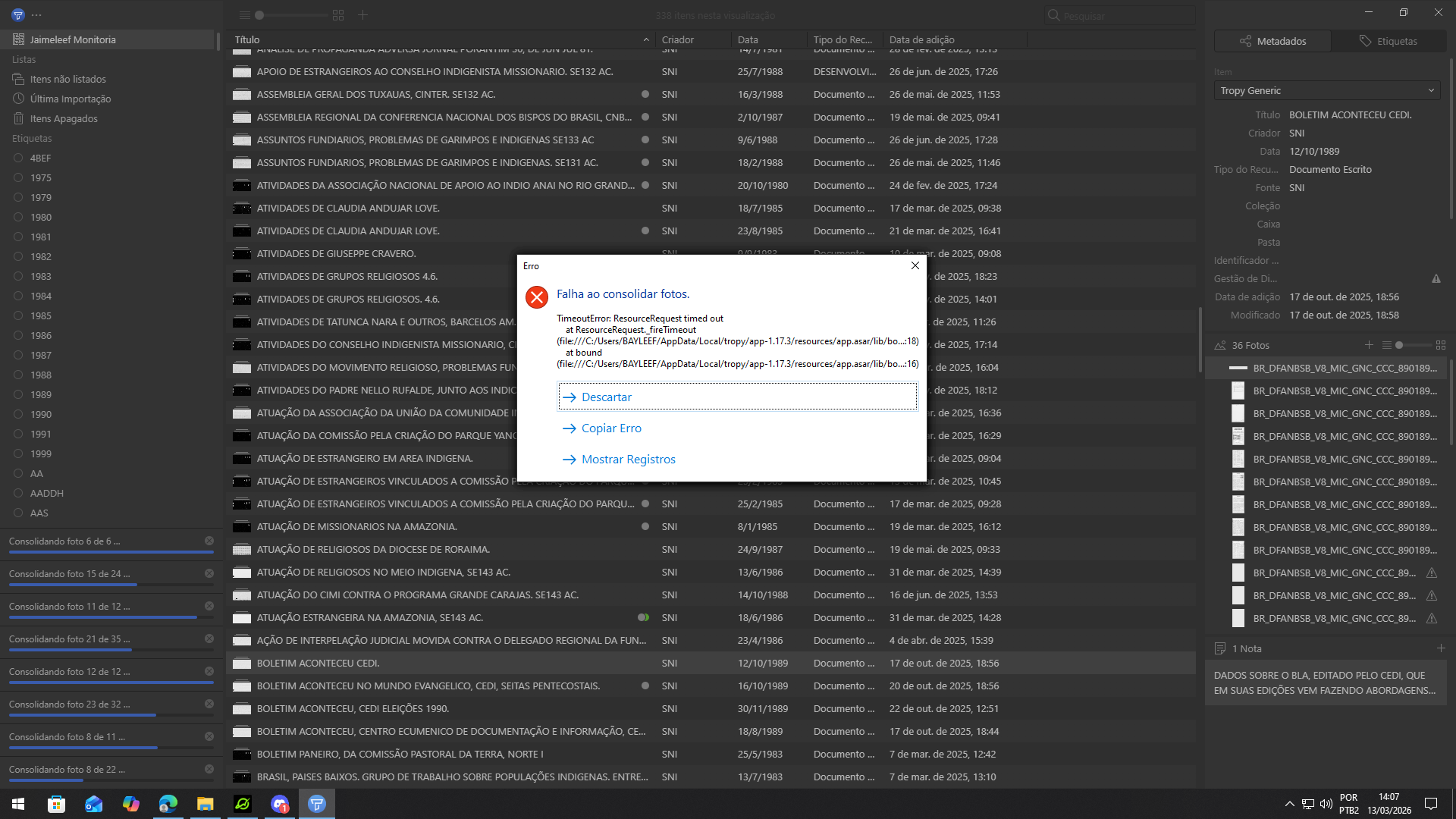Cancel the 'Consolidando foto 23 de 32' task
1456x819 pixels.
pos(209,704)
